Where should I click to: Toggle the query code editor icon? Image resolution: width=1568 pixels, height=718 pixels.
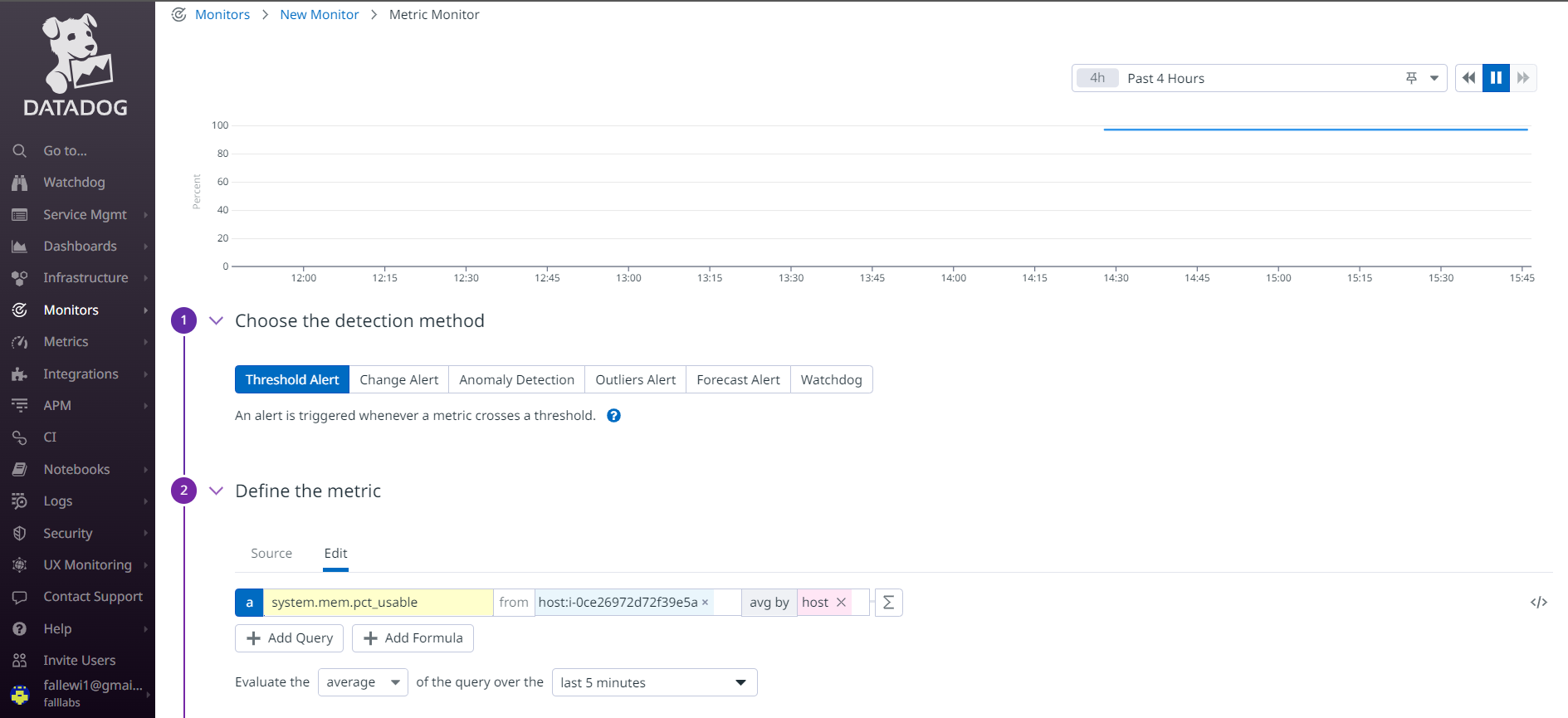point(1539,603)
